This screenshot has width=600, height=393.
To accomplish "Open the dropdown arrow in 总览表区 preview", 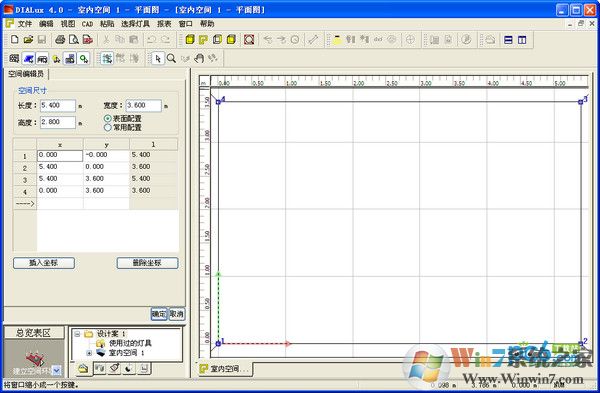I will 57,370.
